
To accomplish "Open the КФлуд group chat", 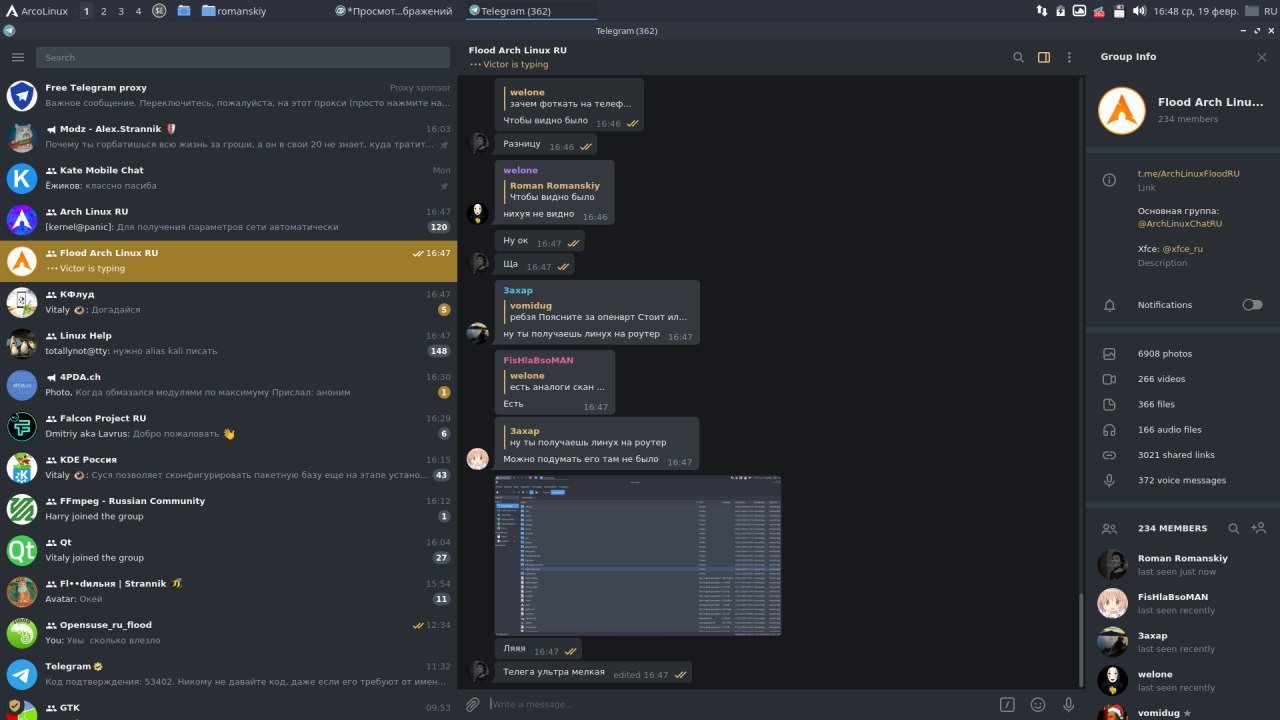I will click(228, 302).
